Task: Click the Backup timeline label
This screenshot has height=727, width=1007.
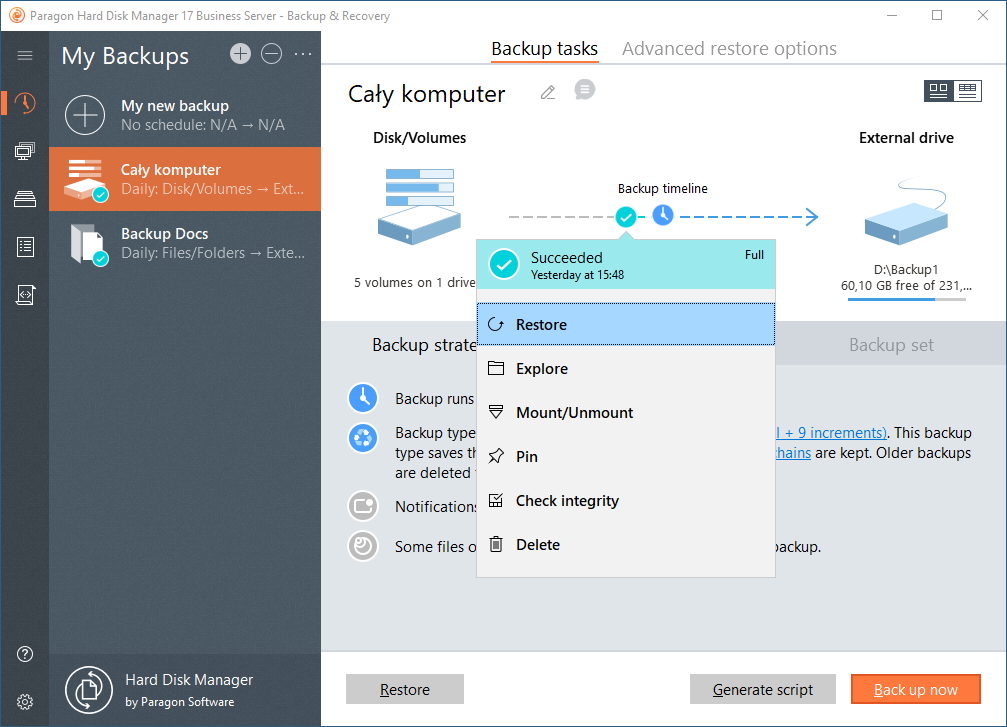Action: pos(663,188)
